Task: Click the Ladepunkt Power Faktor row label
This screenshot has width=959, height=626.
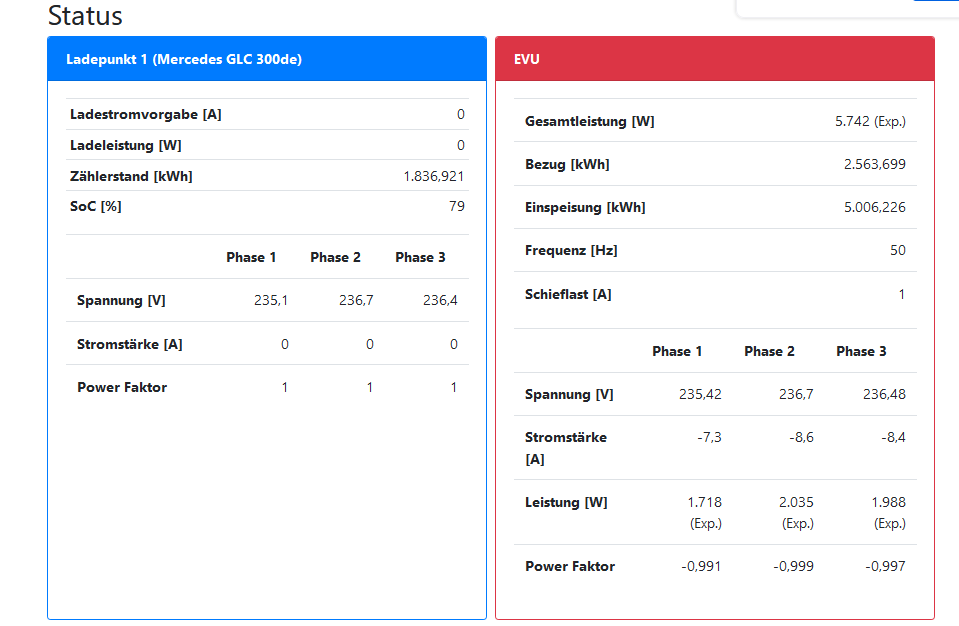Action: (x=122, y=387)
